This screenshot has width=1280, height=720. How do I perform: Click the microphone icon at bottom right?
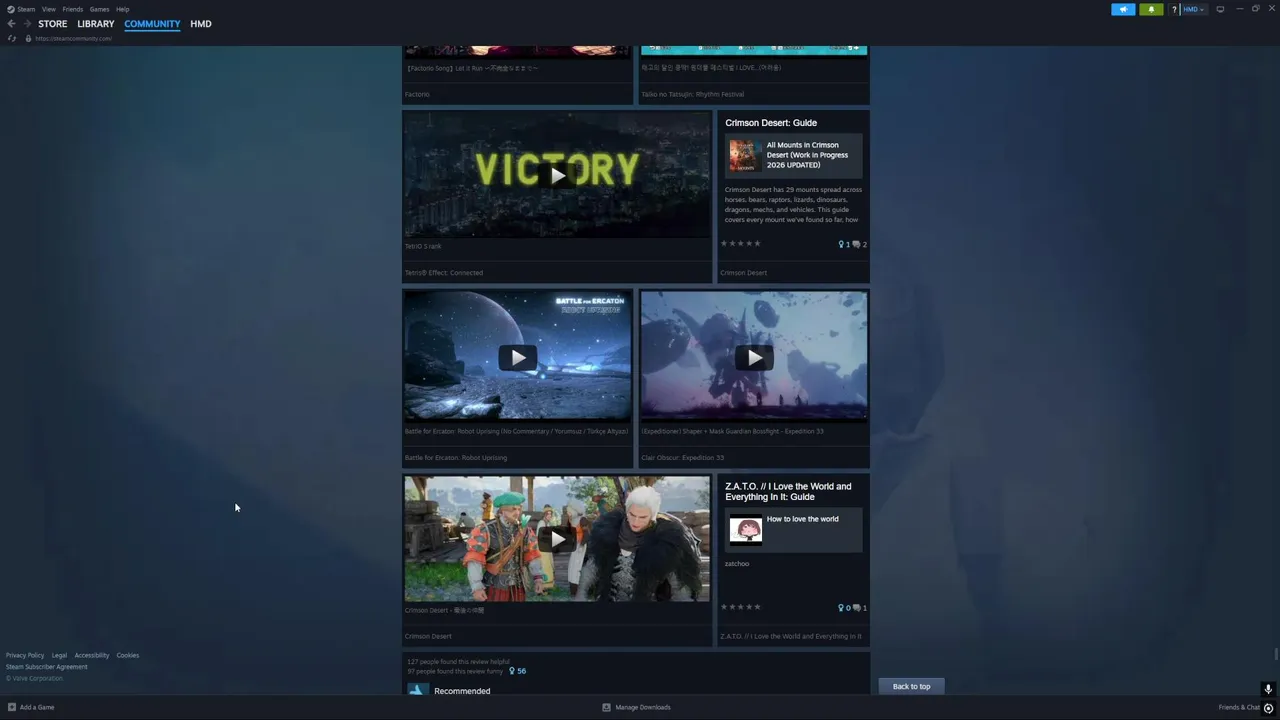[1268, 689]
